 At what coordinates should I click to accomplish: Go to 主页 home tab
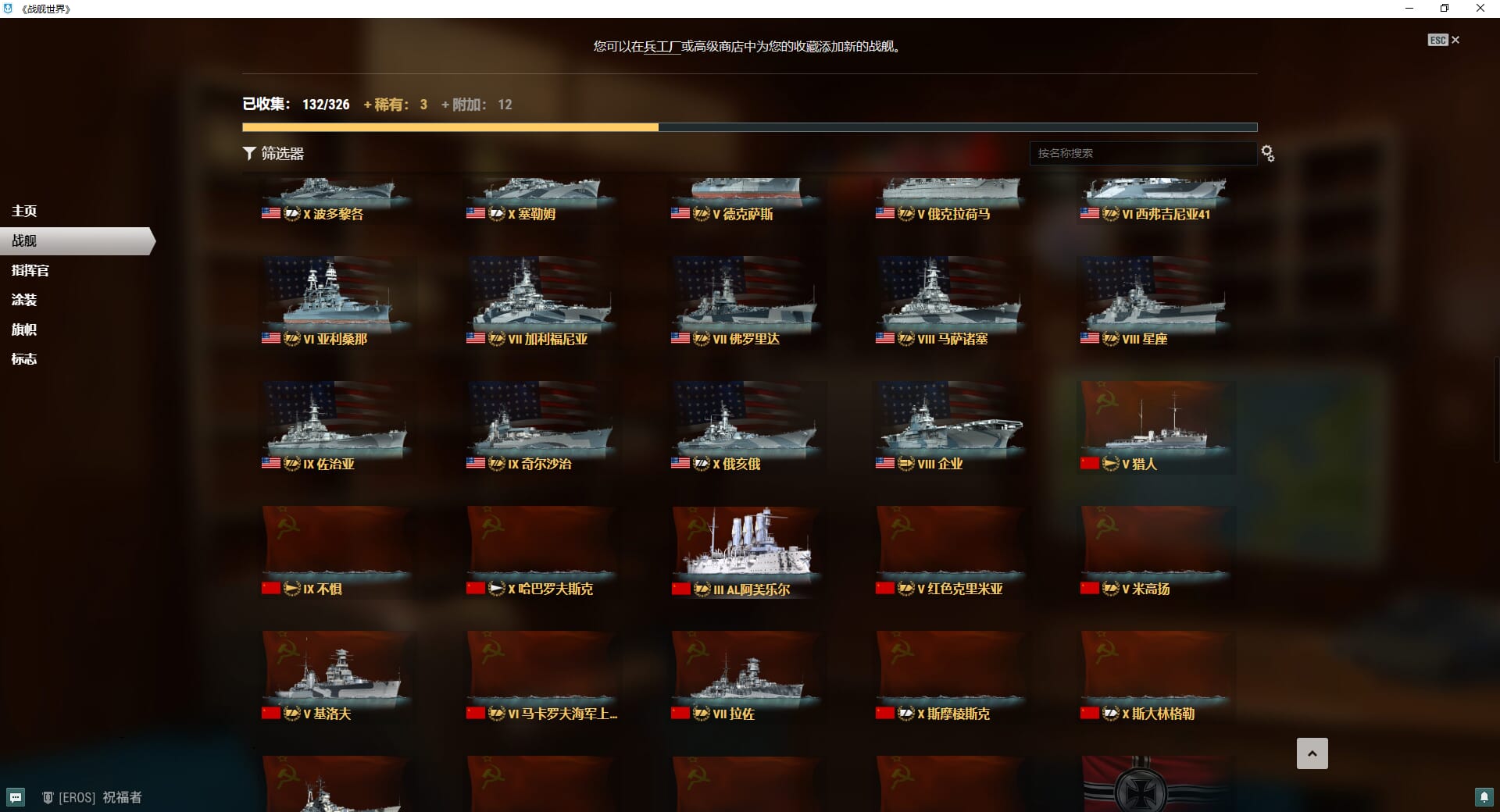tap(24, 211)
